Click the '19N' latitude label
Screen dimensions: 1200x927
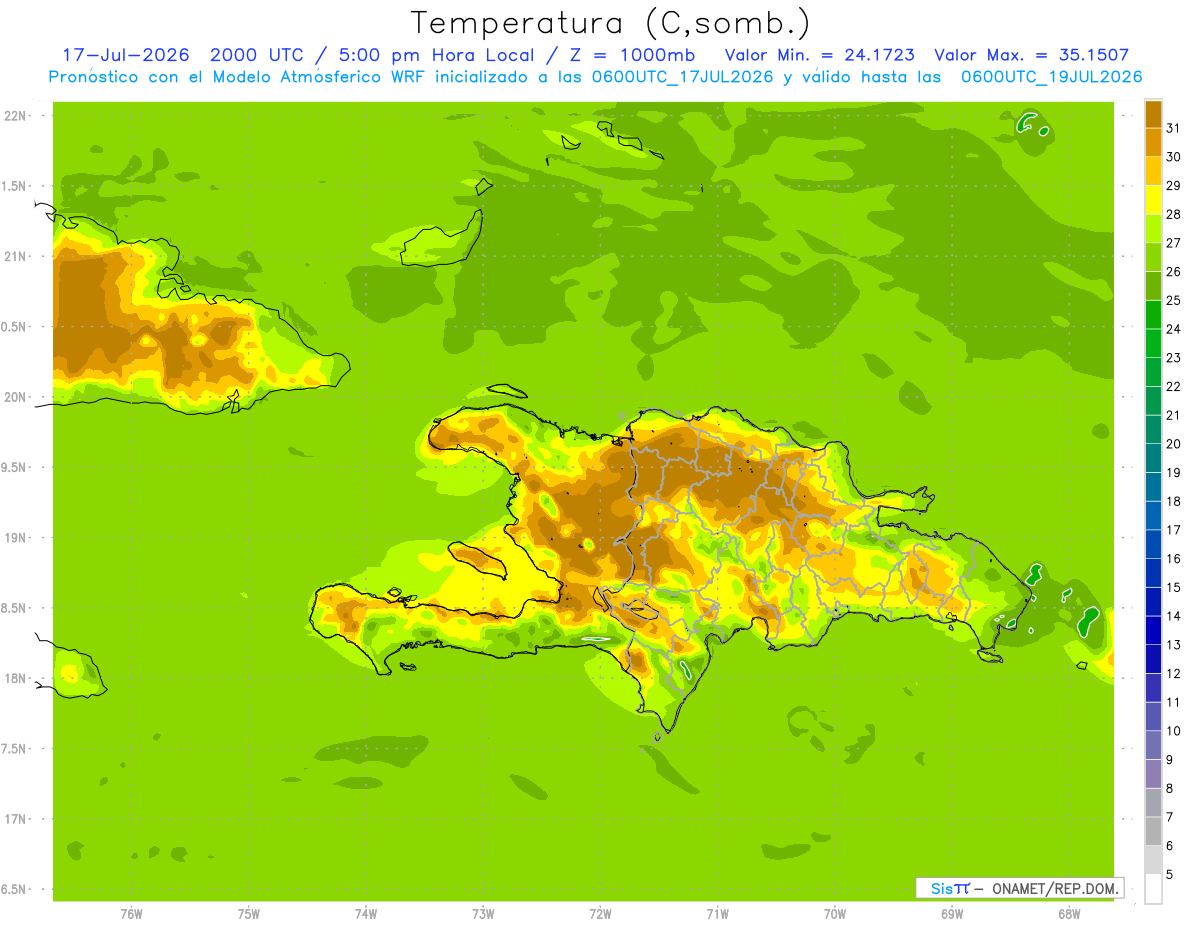(14, 538)
